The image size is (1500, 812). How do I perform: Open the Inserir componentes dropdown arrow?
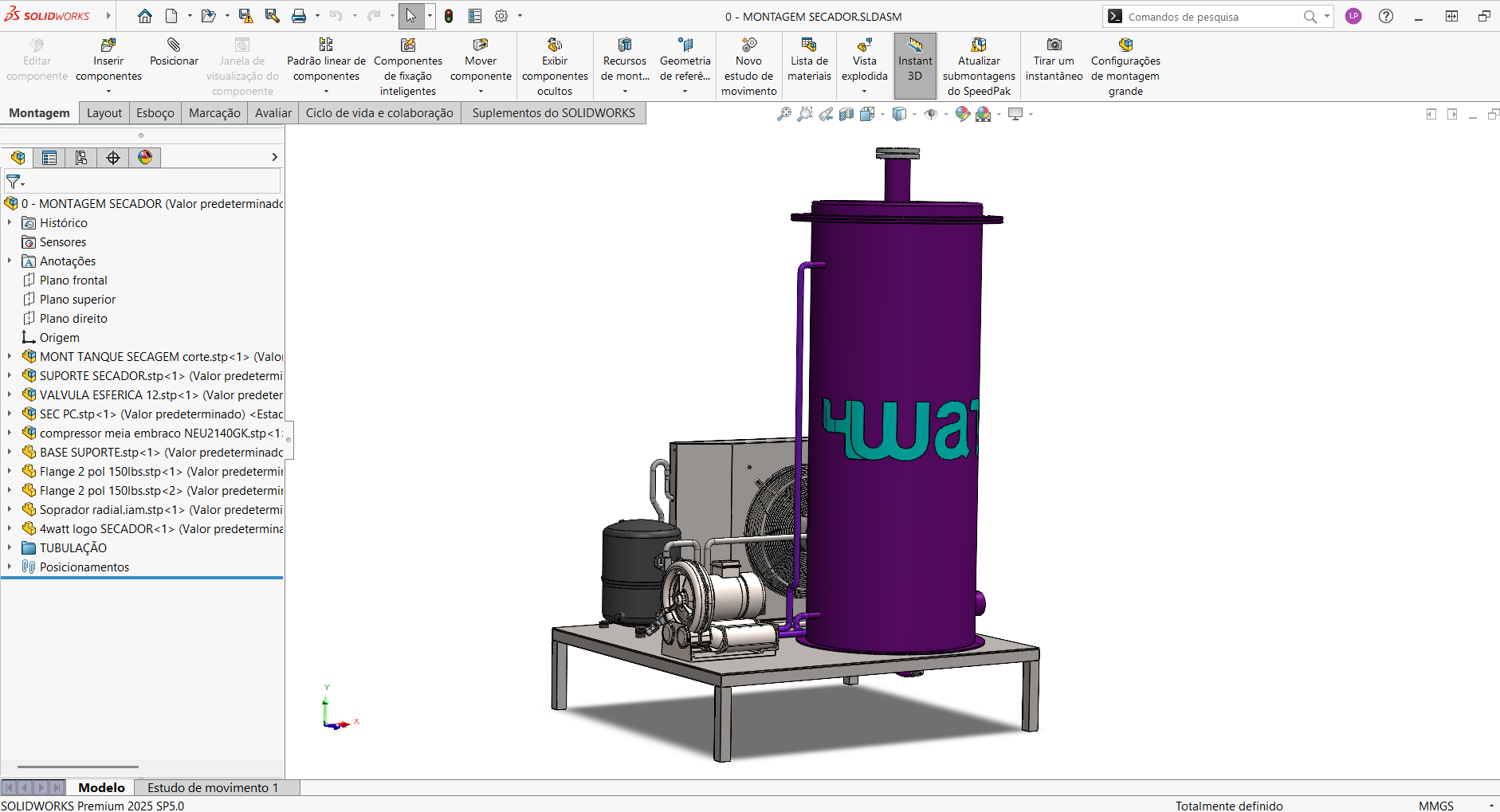tap(108, 92)
